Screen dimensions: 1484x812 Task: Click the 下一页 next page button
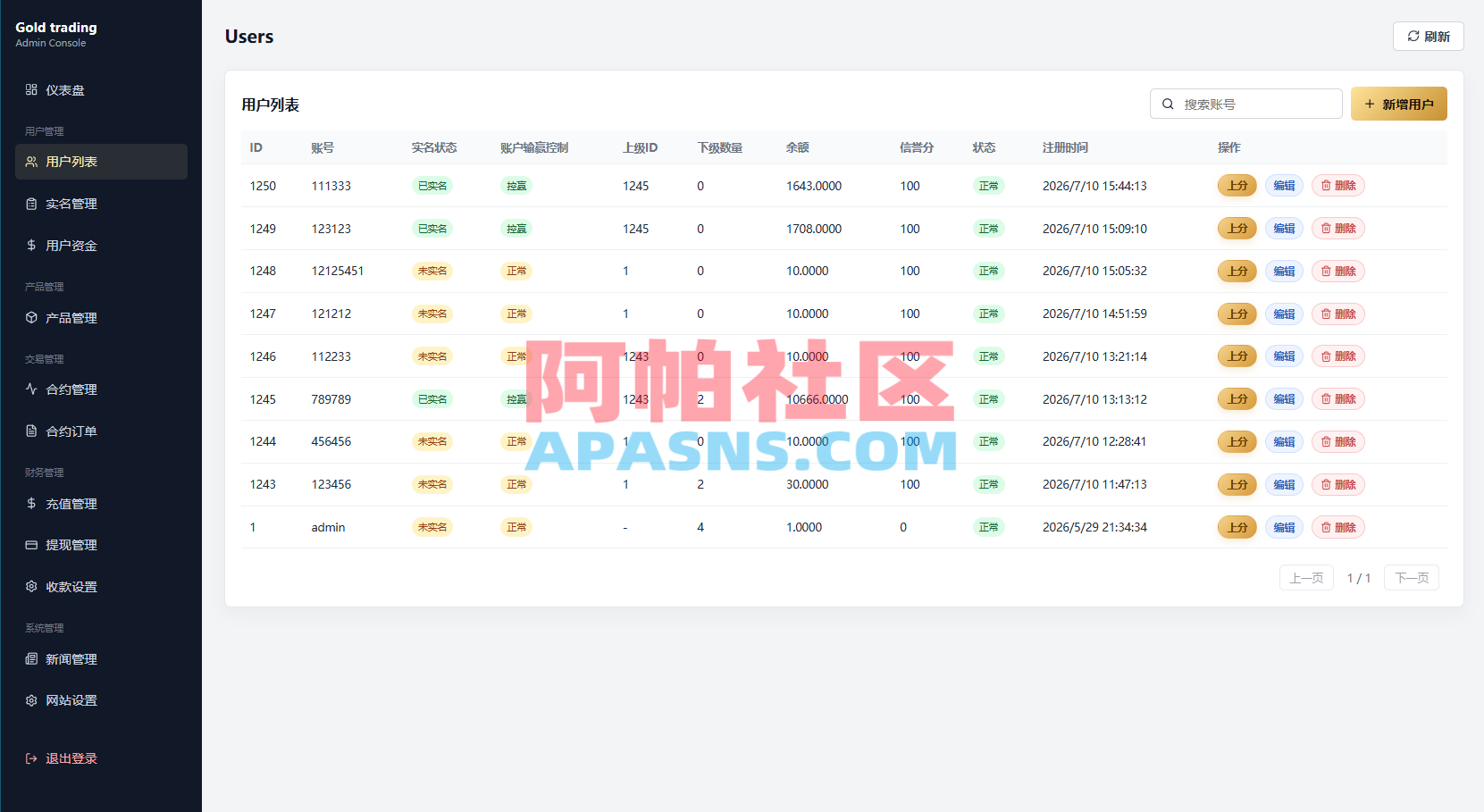(x=1412, y=578)
